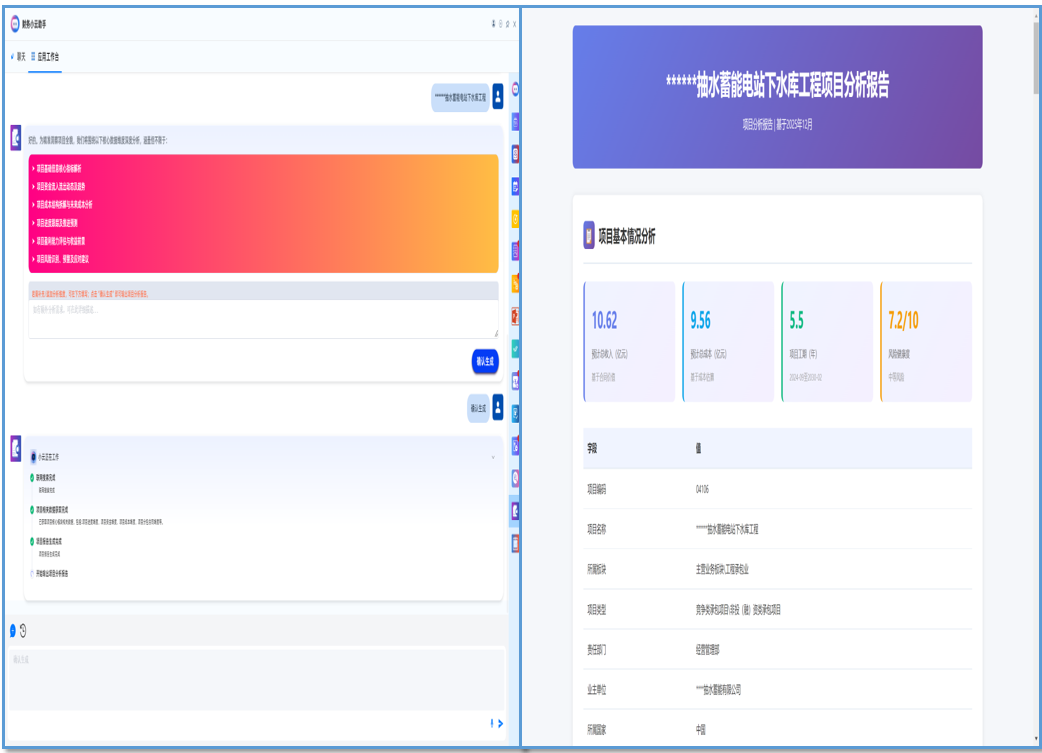Close the assistant panel with the X icon

[x=514, y=24]
